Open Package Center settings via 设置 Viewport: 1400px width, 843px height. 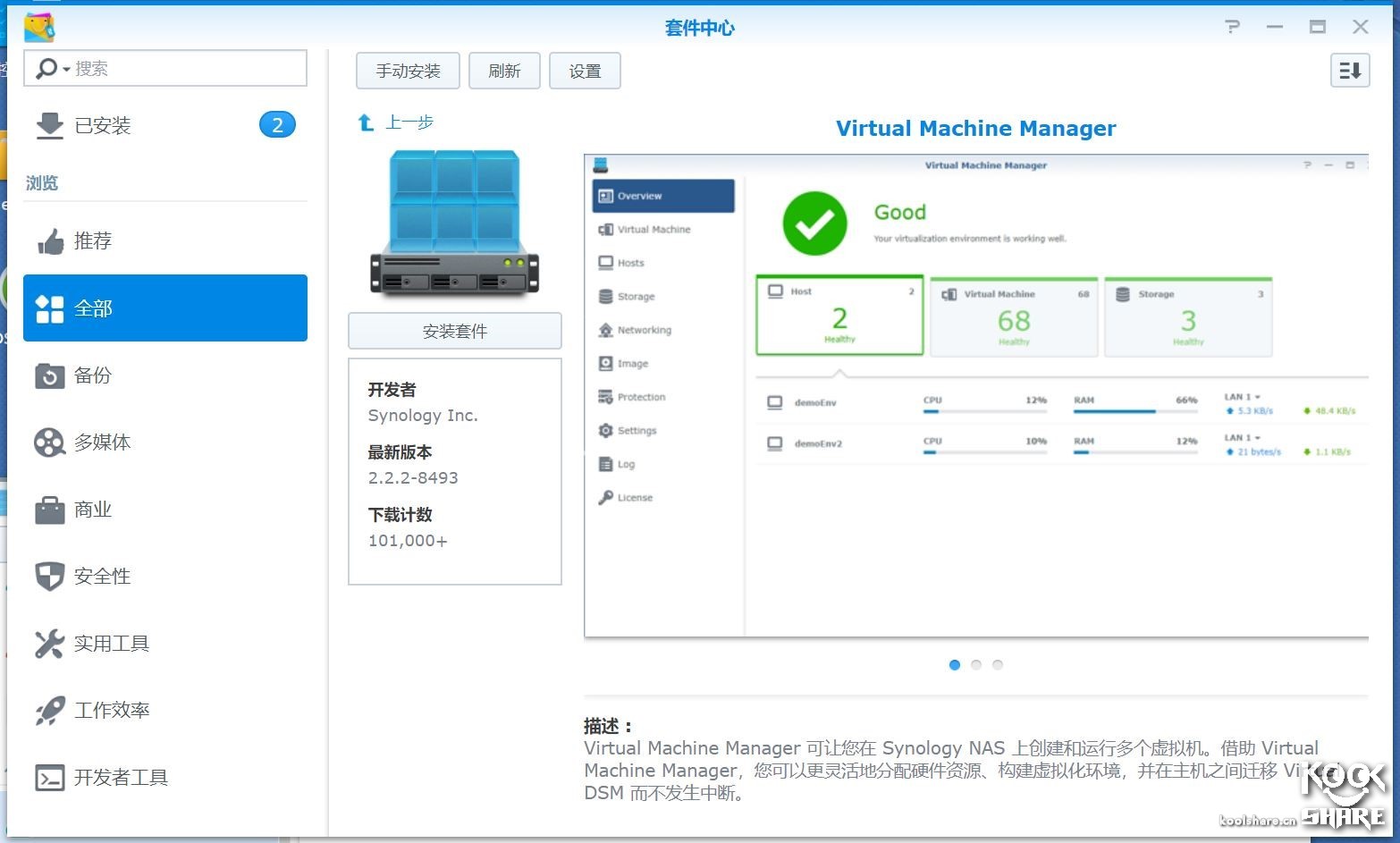tap(585, 71)
